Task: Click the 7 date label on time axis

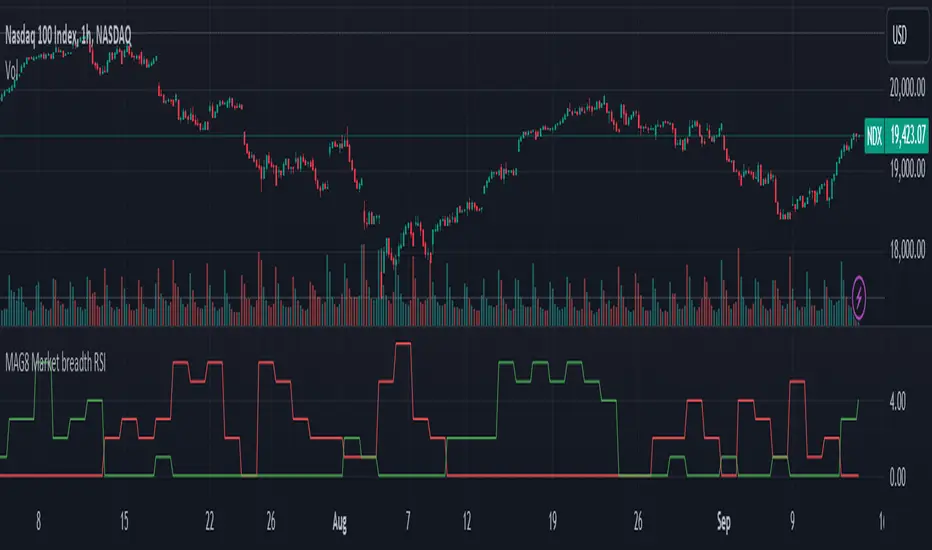Action: tap(407, 521)
